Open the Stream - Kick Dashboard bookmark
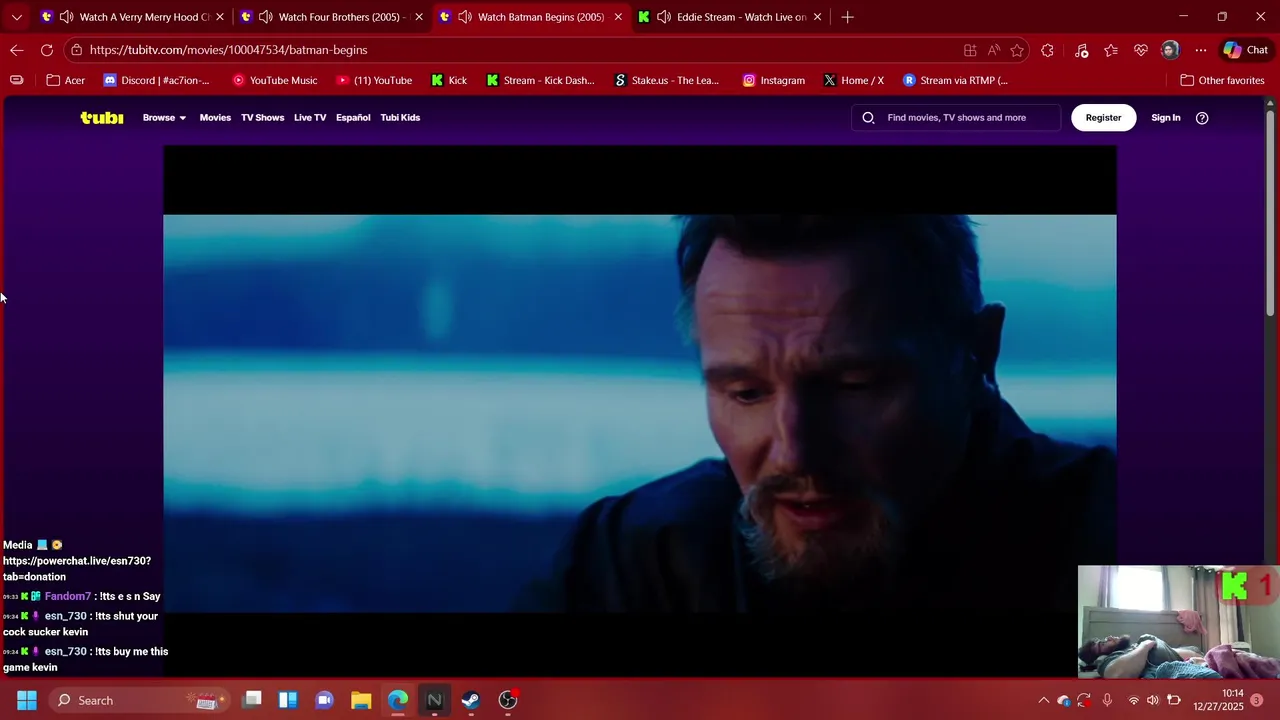Image resolution: width=1280 pixels, height=720 pixels. click(540, 80)
